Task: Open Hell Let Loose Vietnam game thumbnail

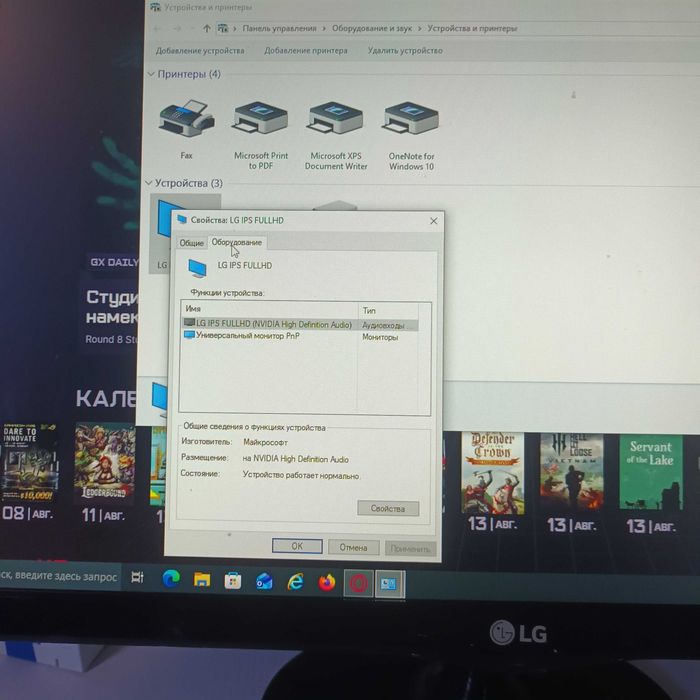Action: point(571,472)
